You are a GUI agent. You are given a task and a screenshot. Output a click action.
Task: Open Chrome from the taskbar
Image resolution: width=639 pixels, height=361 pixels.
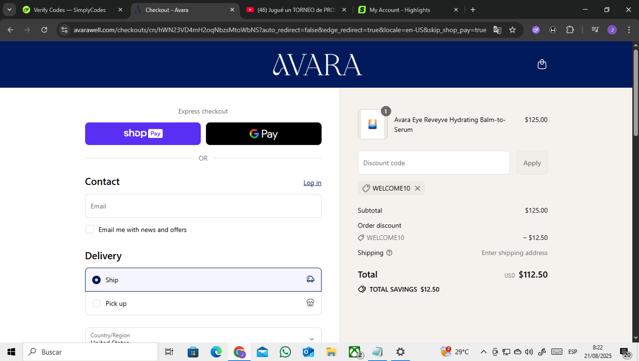tap(239, 352)
